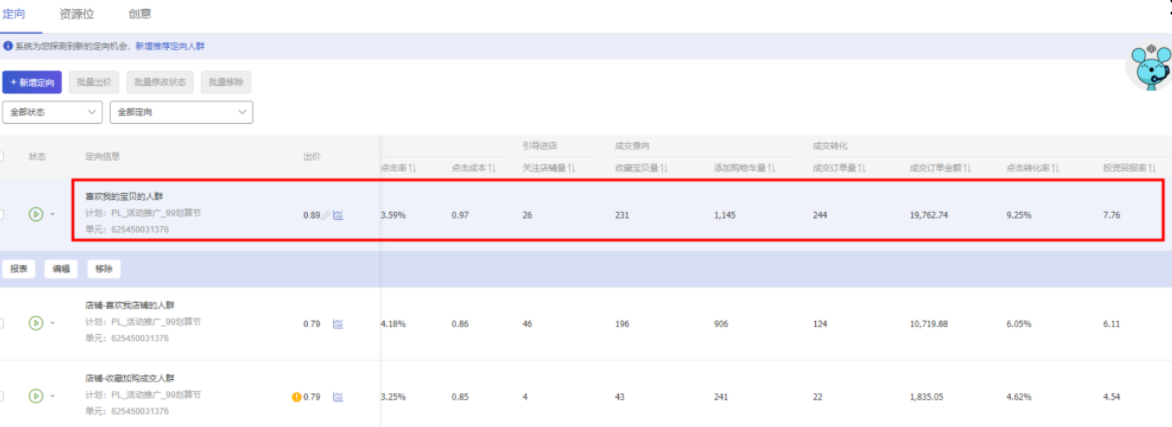Sort by 成交订单金额 column arrows
This screenshot has height=427, width=1172.
[966, 168]
